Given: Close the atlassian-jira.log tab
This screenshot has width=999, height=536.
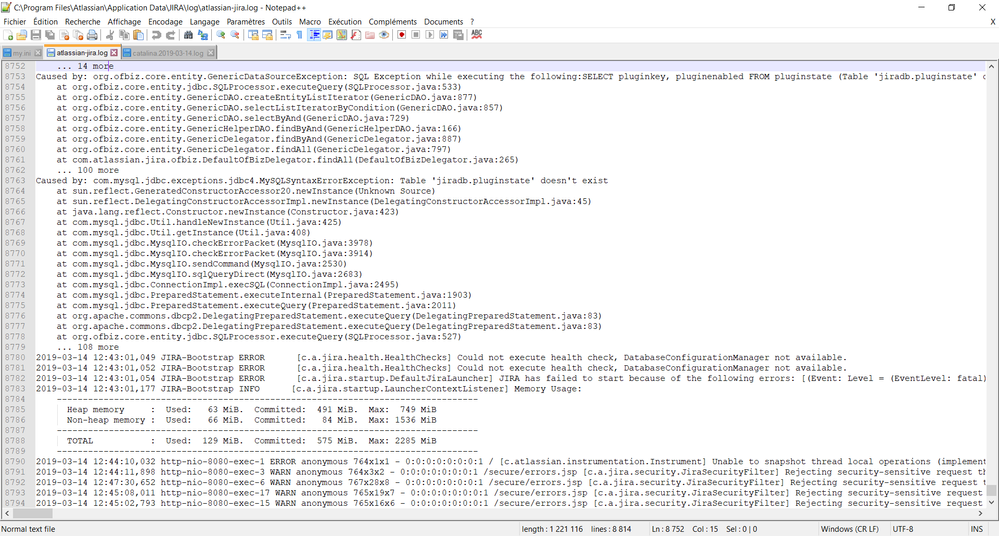Looking at the screenshot, I should (114, 52).
